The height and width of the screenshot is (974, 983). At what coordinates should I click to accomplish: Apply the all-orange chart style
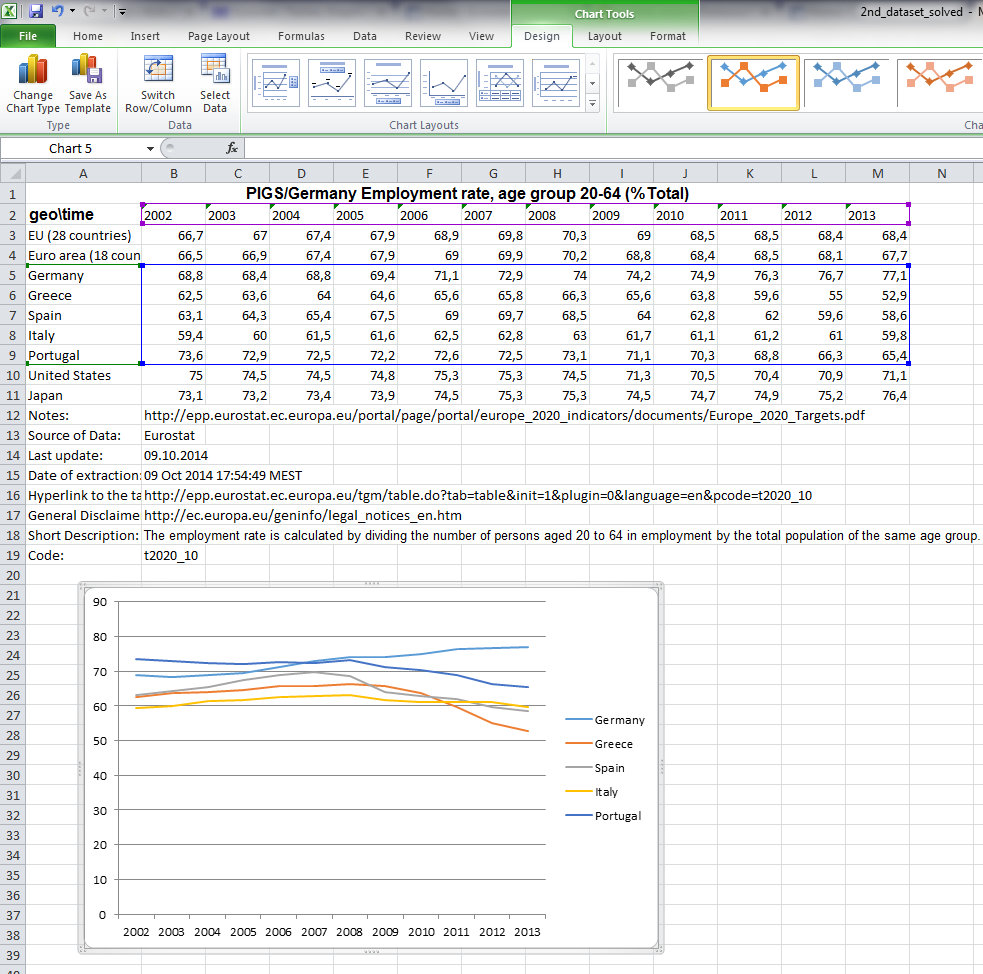pos(940,83)
